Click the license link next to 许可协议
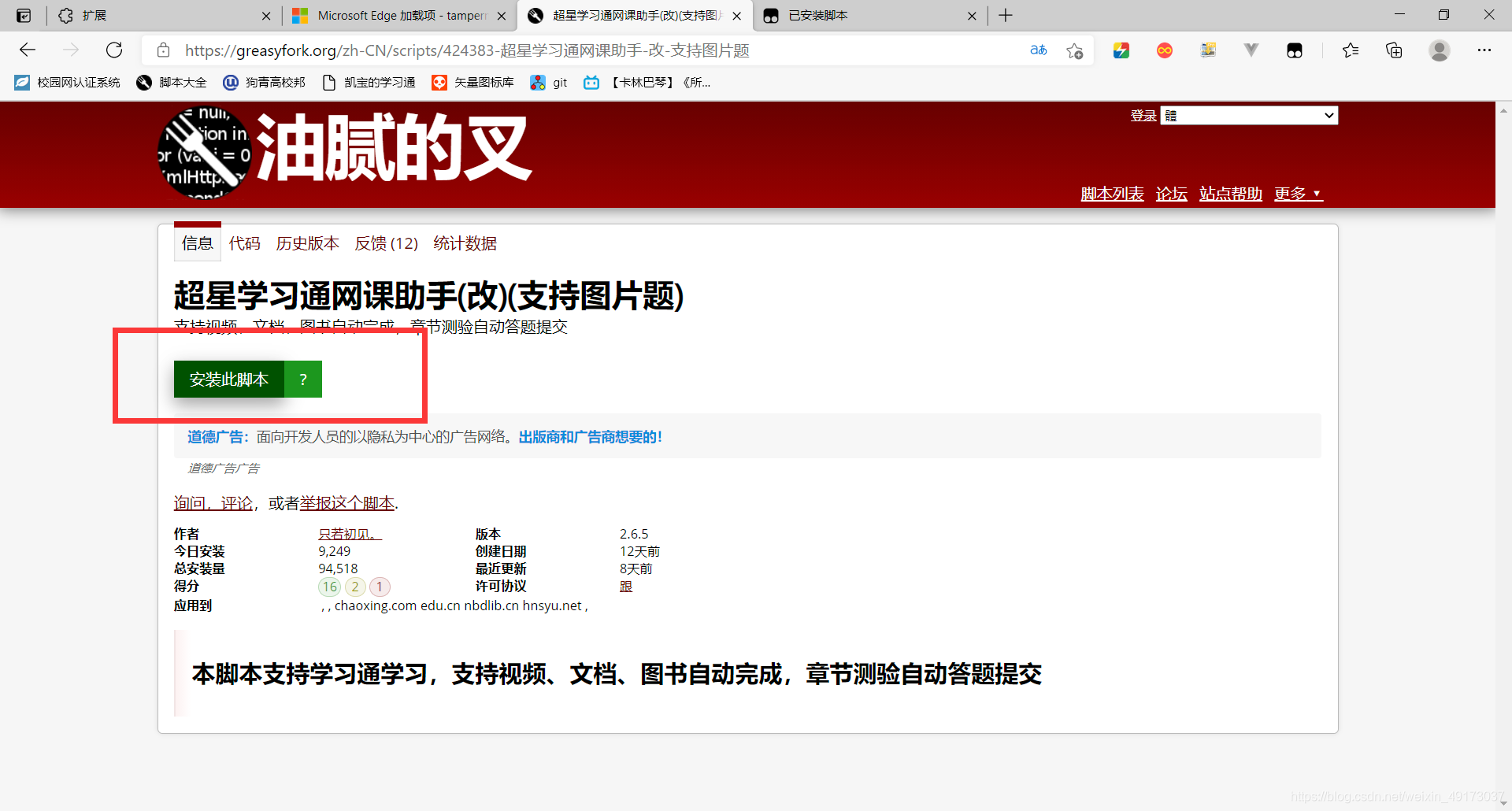This screenshot has height=811, width=1512. coord(626,587)
